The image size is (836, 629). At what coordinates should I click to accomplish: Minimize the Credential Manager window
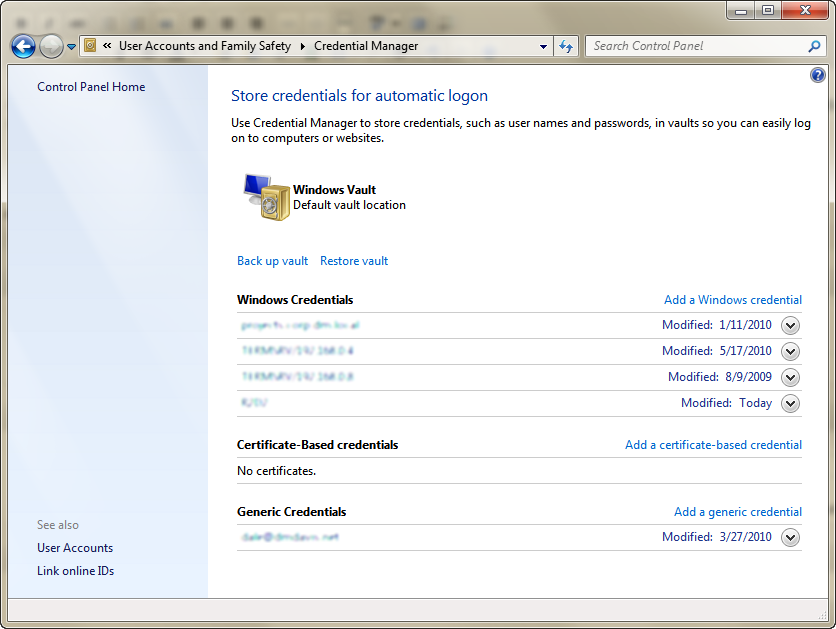pos(741,11)
